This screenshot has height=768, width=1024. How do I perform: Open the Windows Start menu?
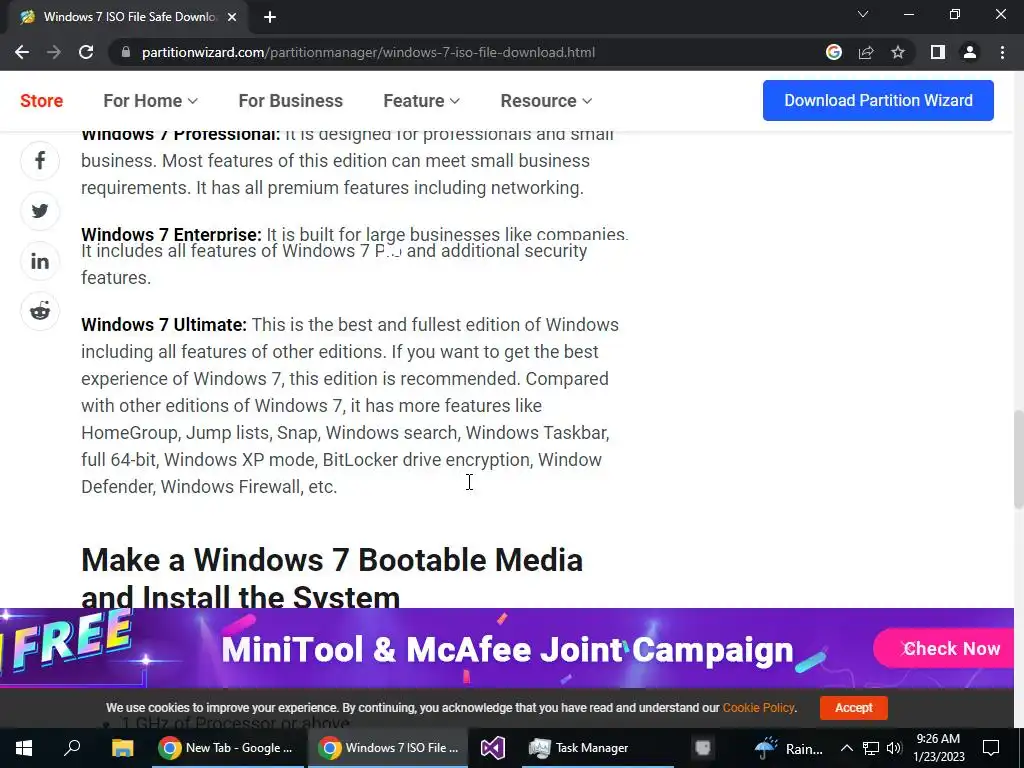pos(24,748)
